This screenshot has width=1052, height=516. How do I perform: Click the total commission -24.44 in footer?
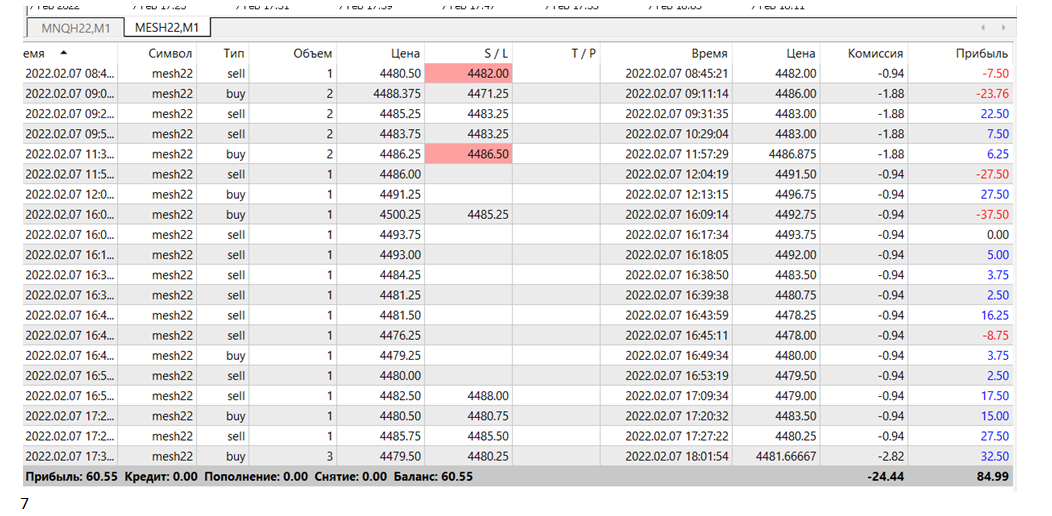886,476
